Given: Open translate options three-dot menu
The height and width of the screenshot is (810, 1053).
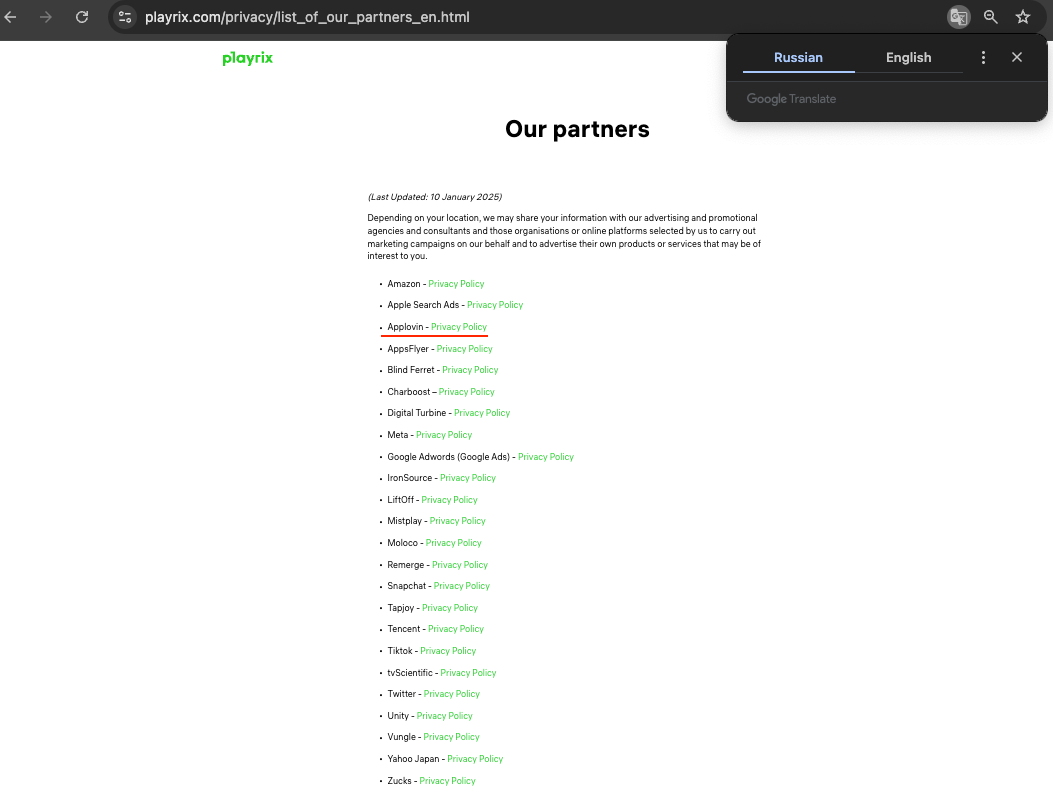Looking at the screenshot, I should coord(983,58).
